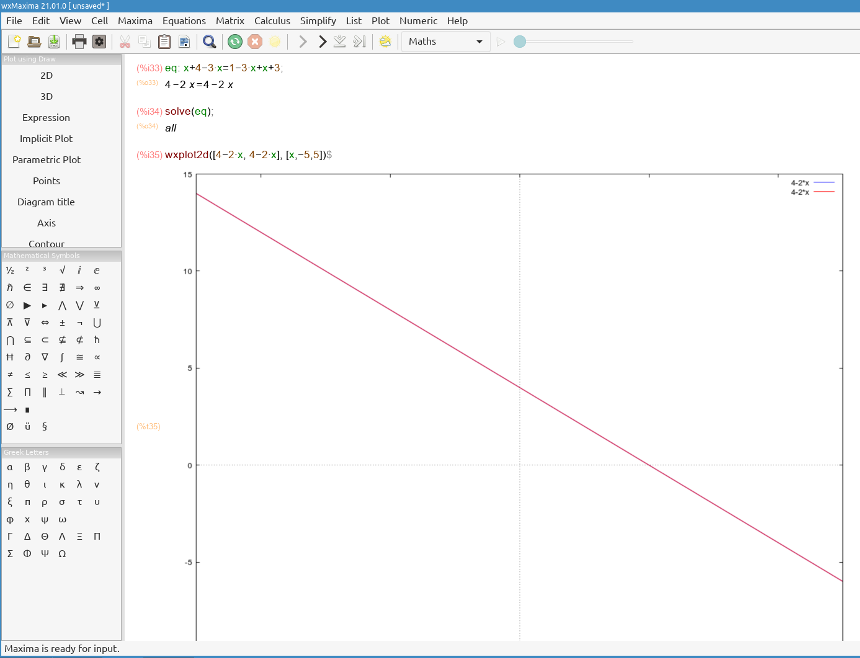Interrupt calculation with red X icon

(x=255, y=41)
